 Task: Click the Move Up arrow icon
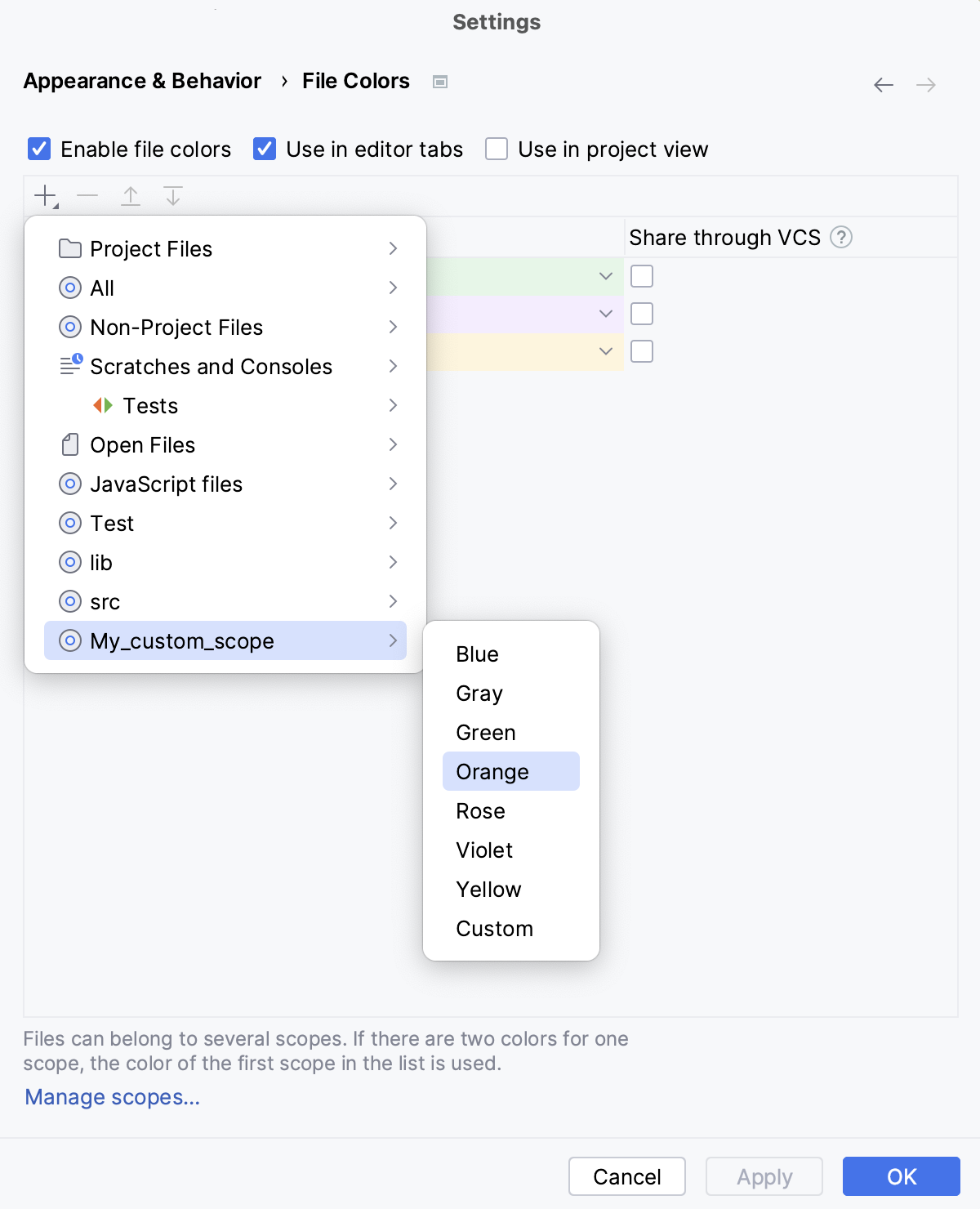tap(131, 196)
